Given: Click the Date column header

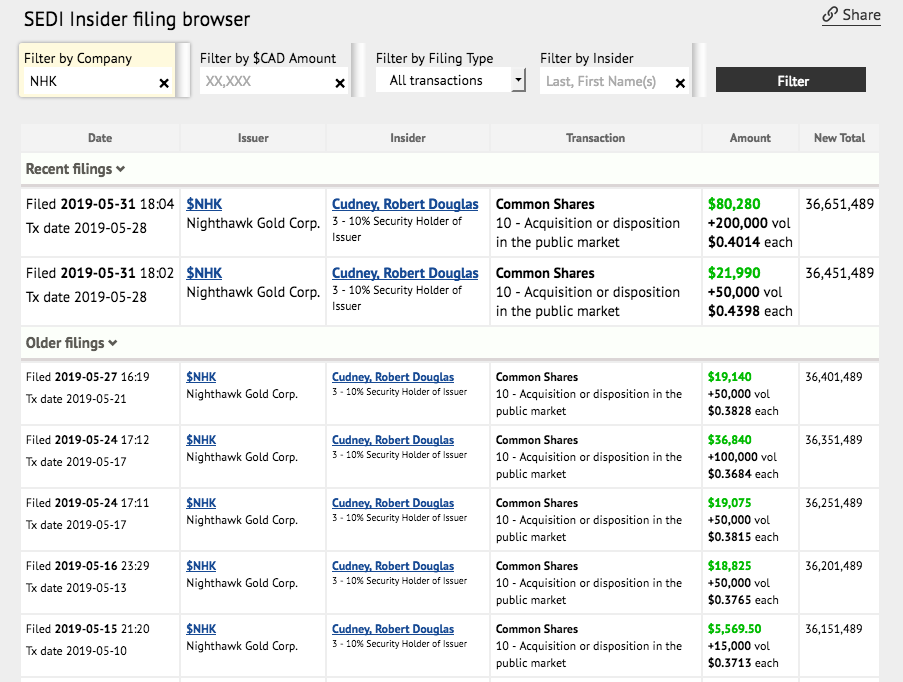Looking at the screenshot, I should (100, 138).
